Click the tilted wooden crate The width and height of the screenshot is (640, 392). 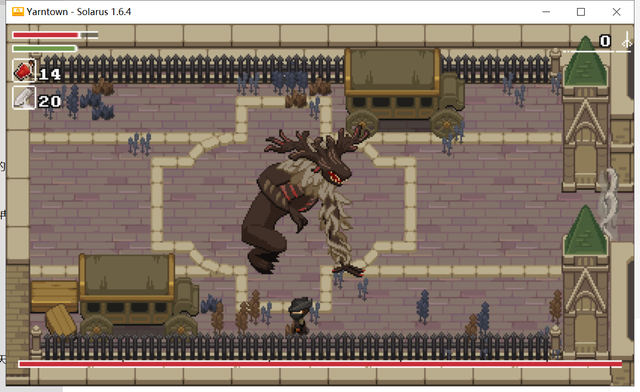click(x=61, y=321)
